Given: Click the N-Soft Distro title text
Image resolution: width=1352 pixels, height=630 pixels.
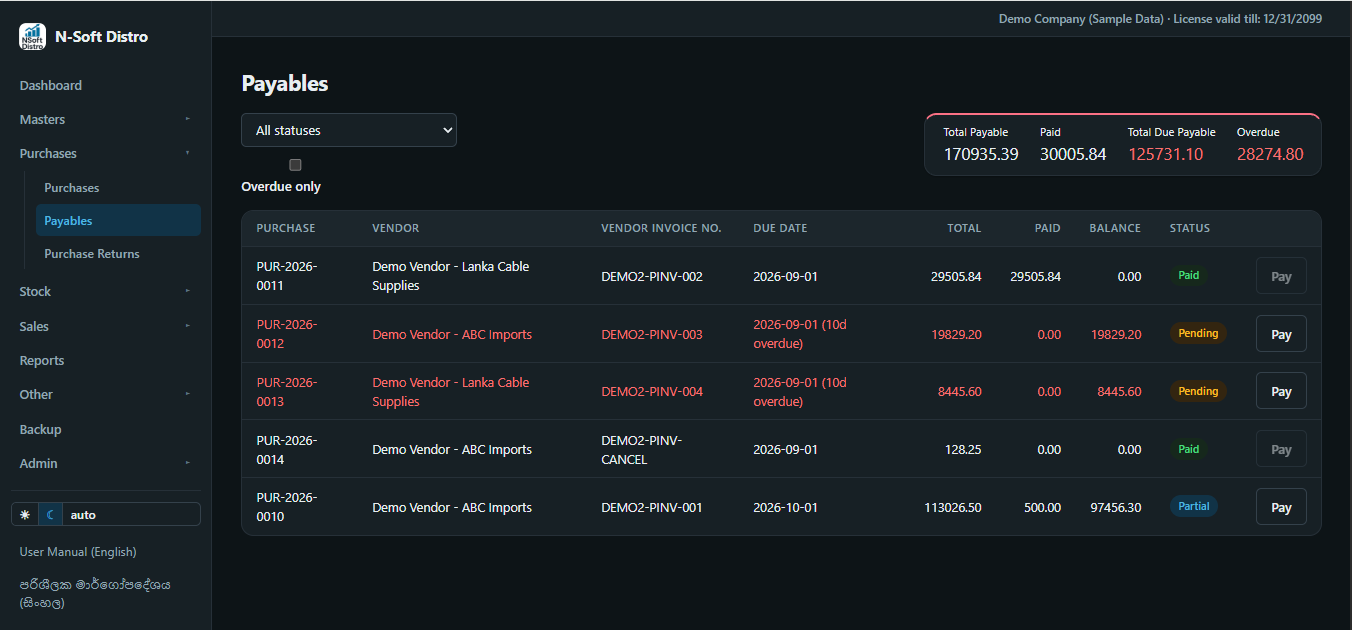Looking at the screenshot, I should [x=102, y=37].
